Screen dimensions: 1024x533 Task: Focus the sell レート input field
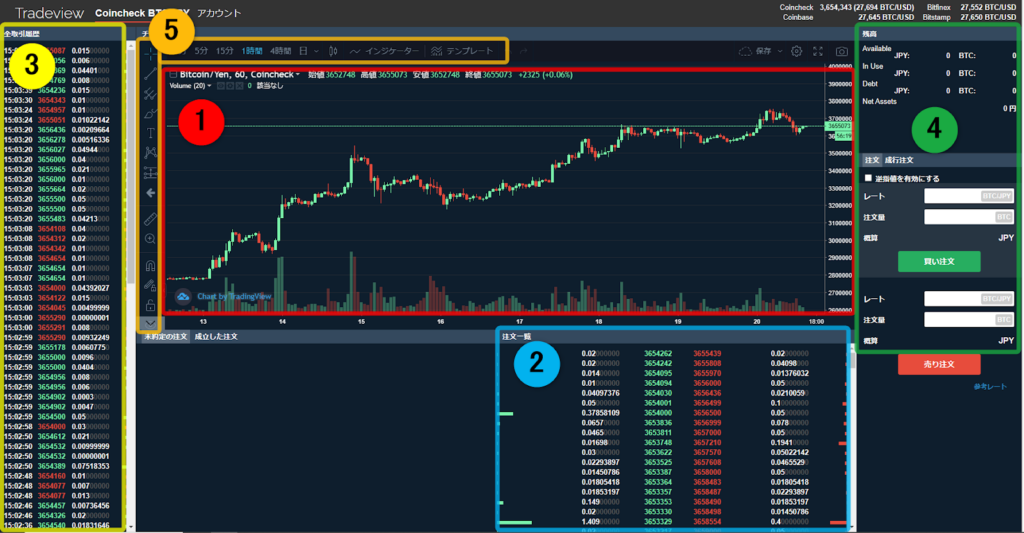click(x=969, y=299)
